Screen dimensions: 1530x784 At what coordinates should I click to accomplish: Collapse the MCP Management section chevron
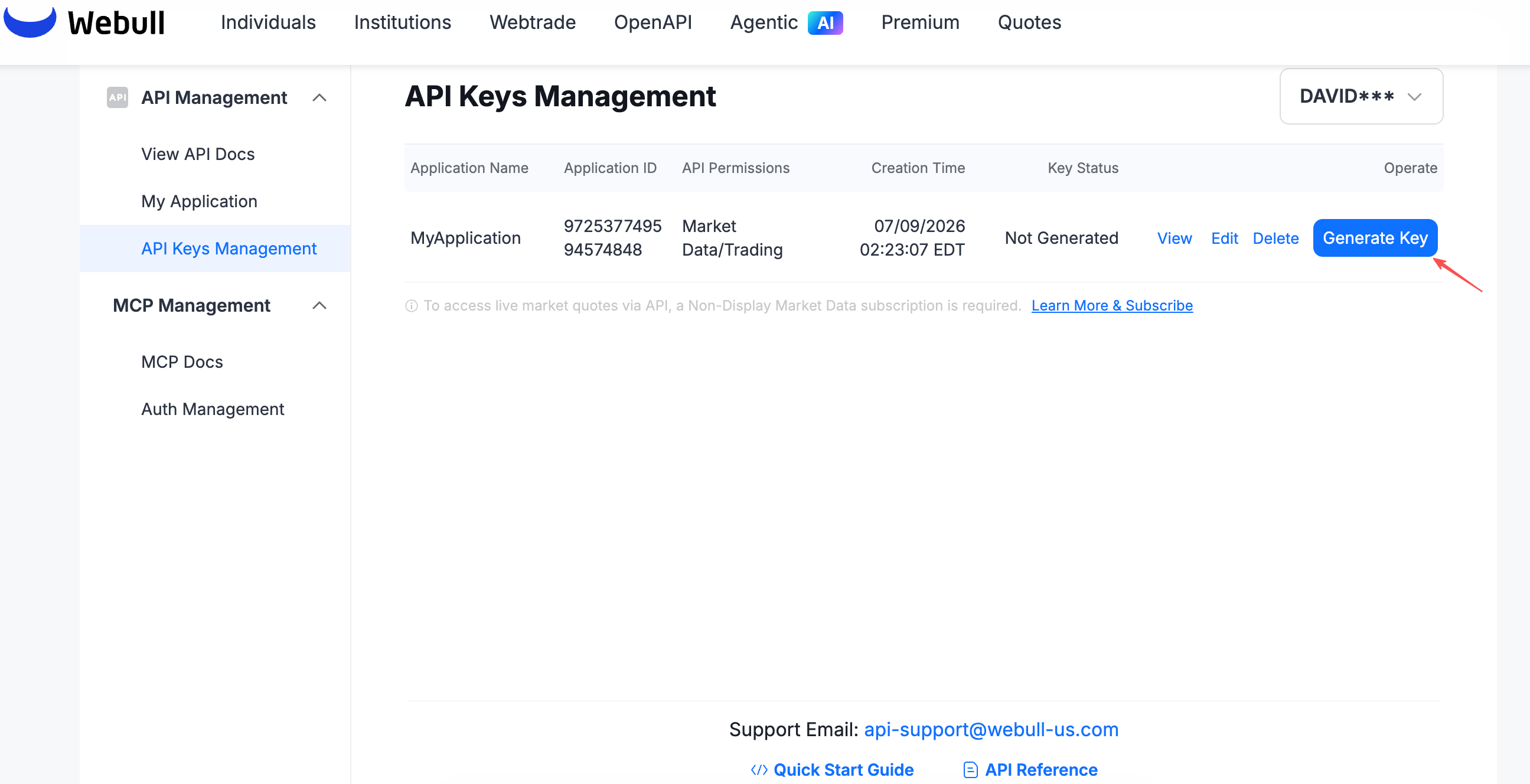(319, 305)
